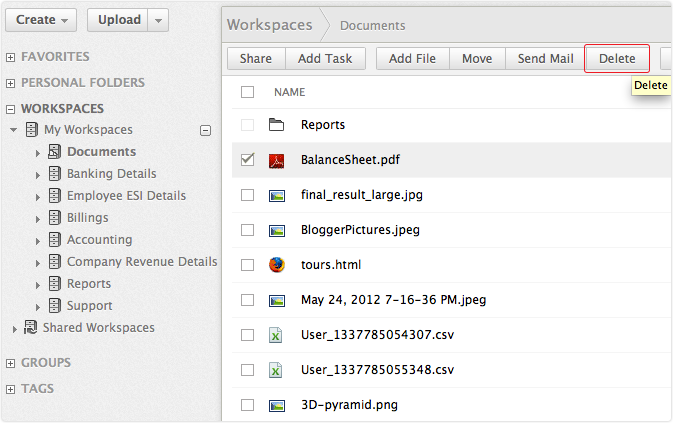Select Billings in the sidebar tree
Screen dimensions: 674x424
(x=88, y=218)
